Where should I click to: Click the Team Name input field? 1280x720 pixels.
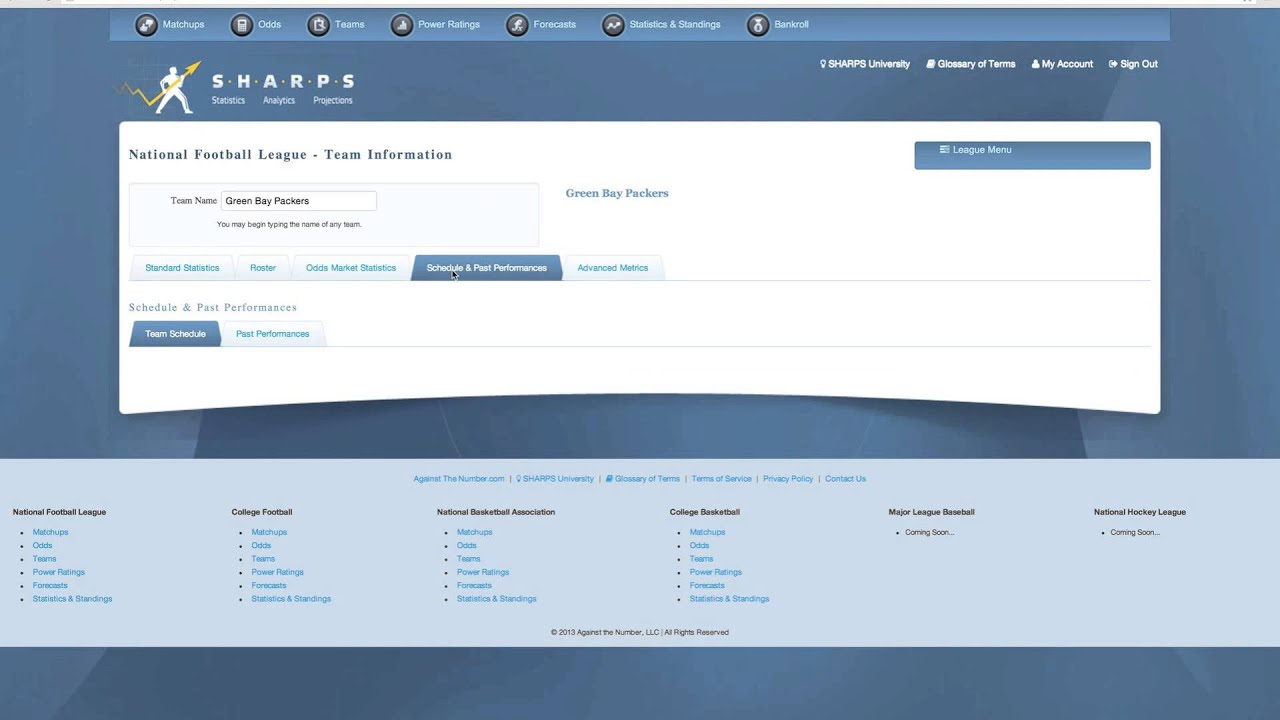pyautogui.click(x=299, y=201)
